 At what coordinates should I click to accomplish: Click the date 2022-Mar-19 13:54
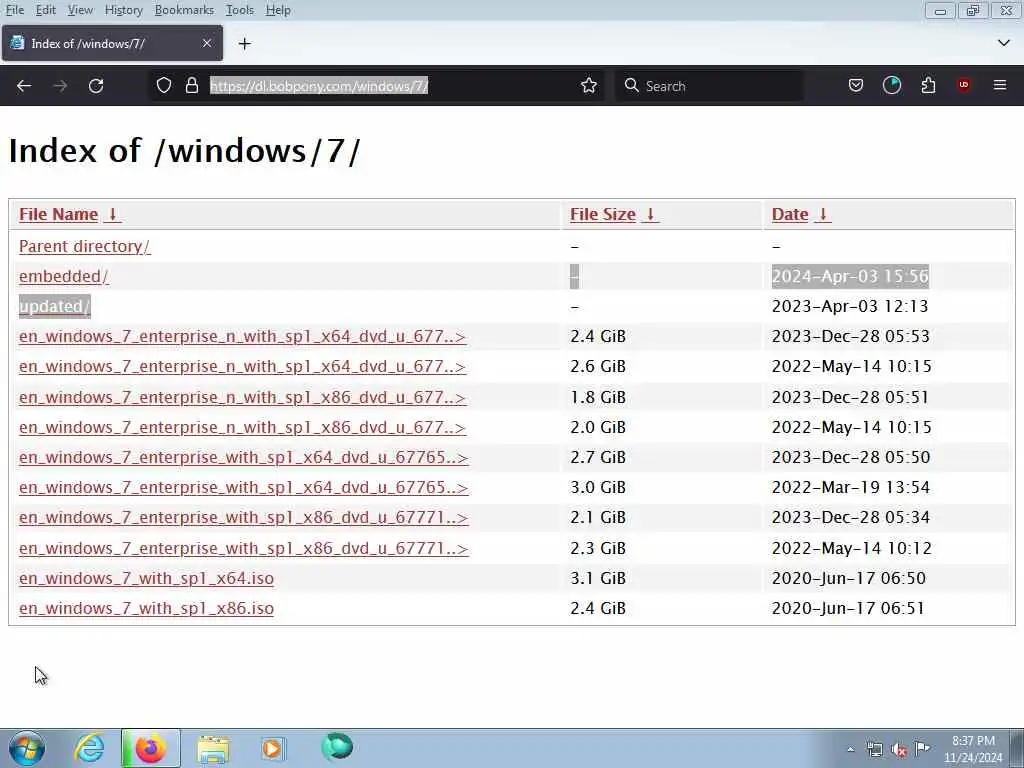(x=851, y=487)
